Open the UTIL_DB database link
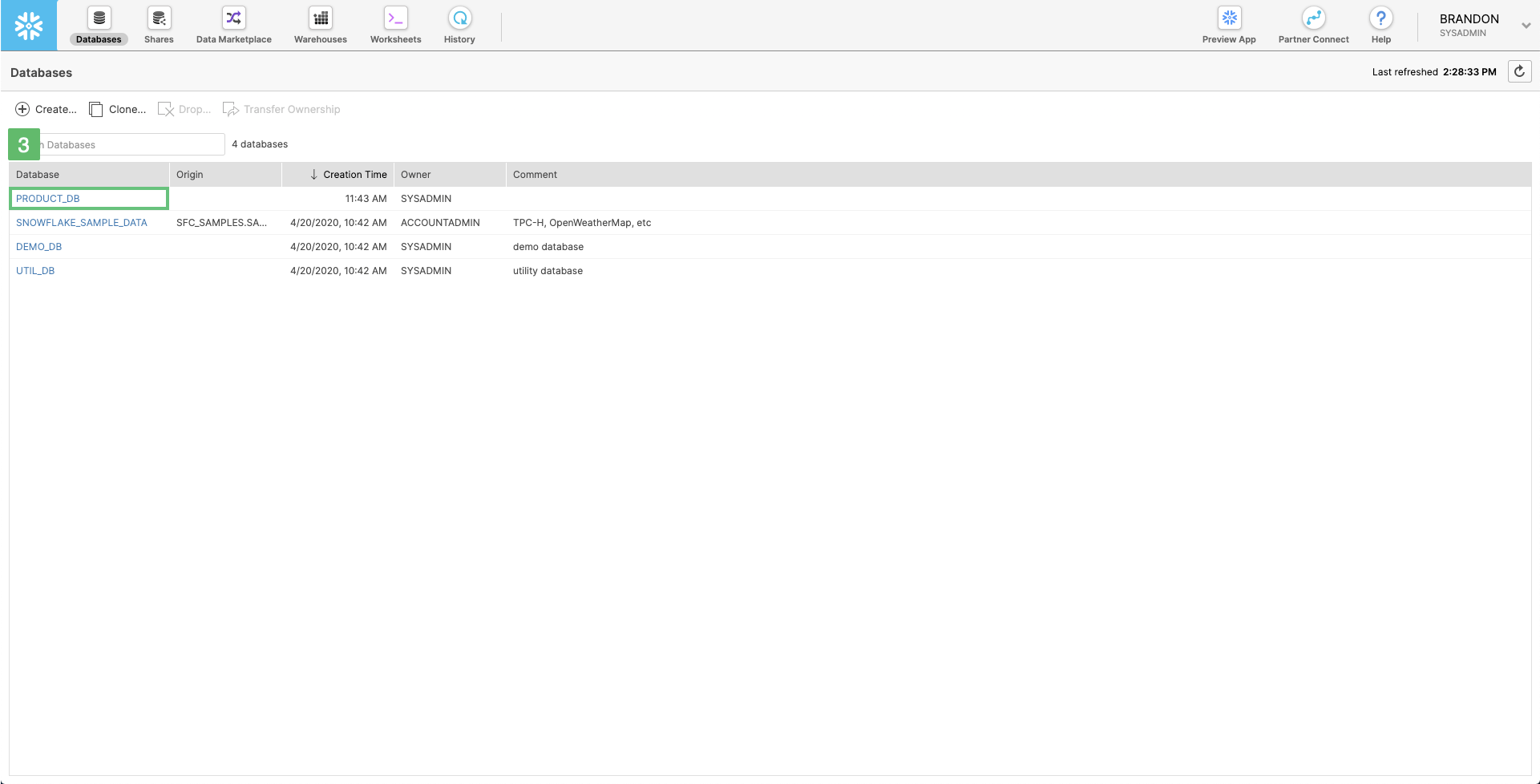1540x784 pixels. point(35,271)
